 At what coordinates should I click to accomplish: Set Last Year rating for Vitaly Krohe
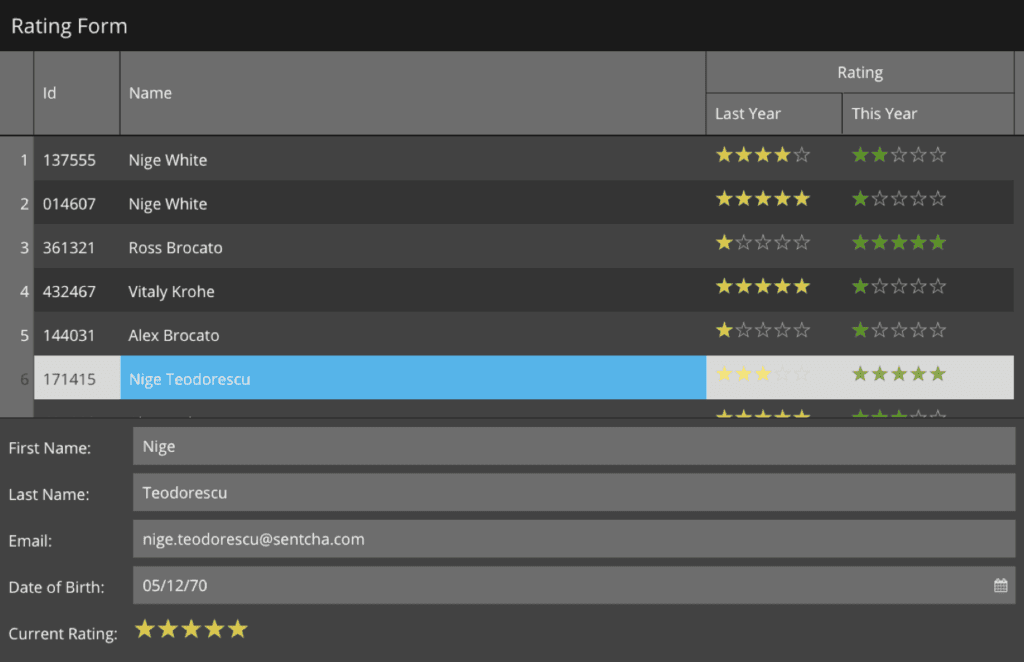coord(763,287)
